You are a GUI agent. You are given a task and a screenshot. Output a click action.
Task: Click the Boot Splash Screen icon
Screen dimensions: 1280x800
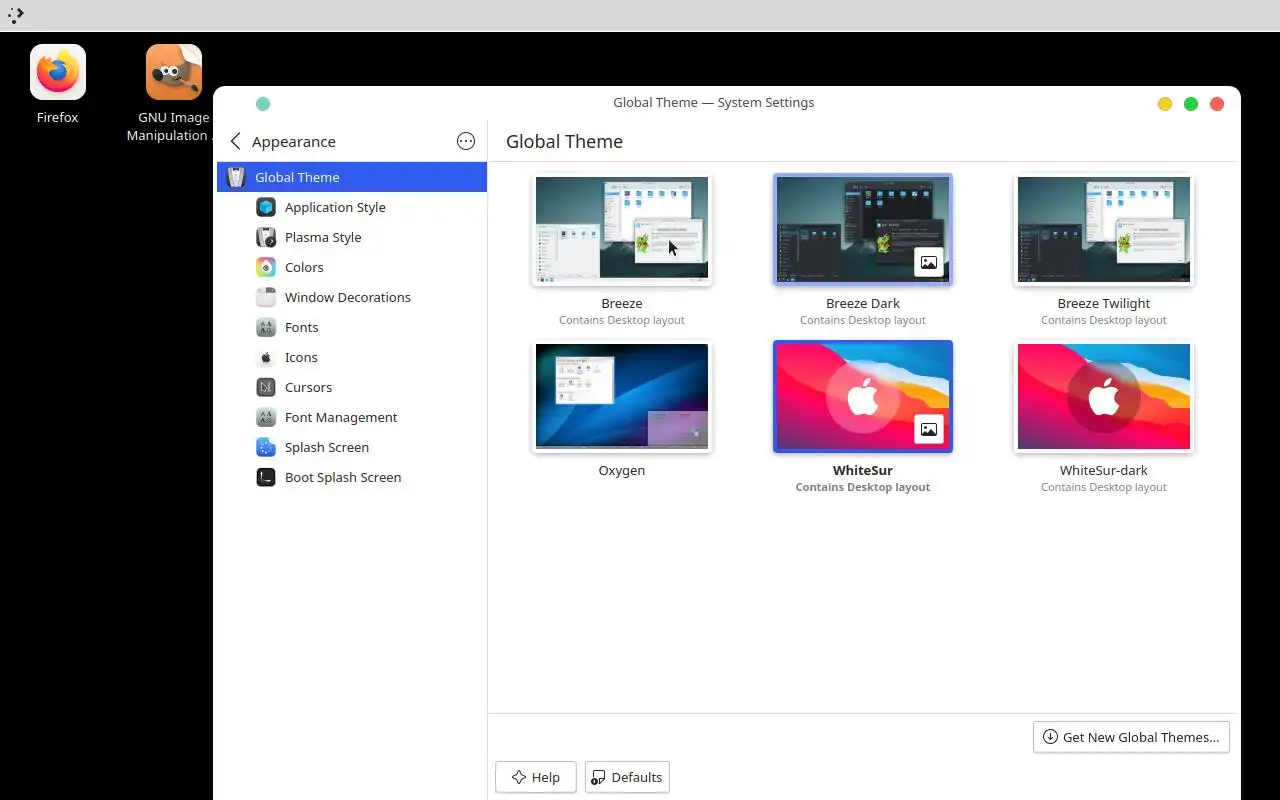coord(266,477)
